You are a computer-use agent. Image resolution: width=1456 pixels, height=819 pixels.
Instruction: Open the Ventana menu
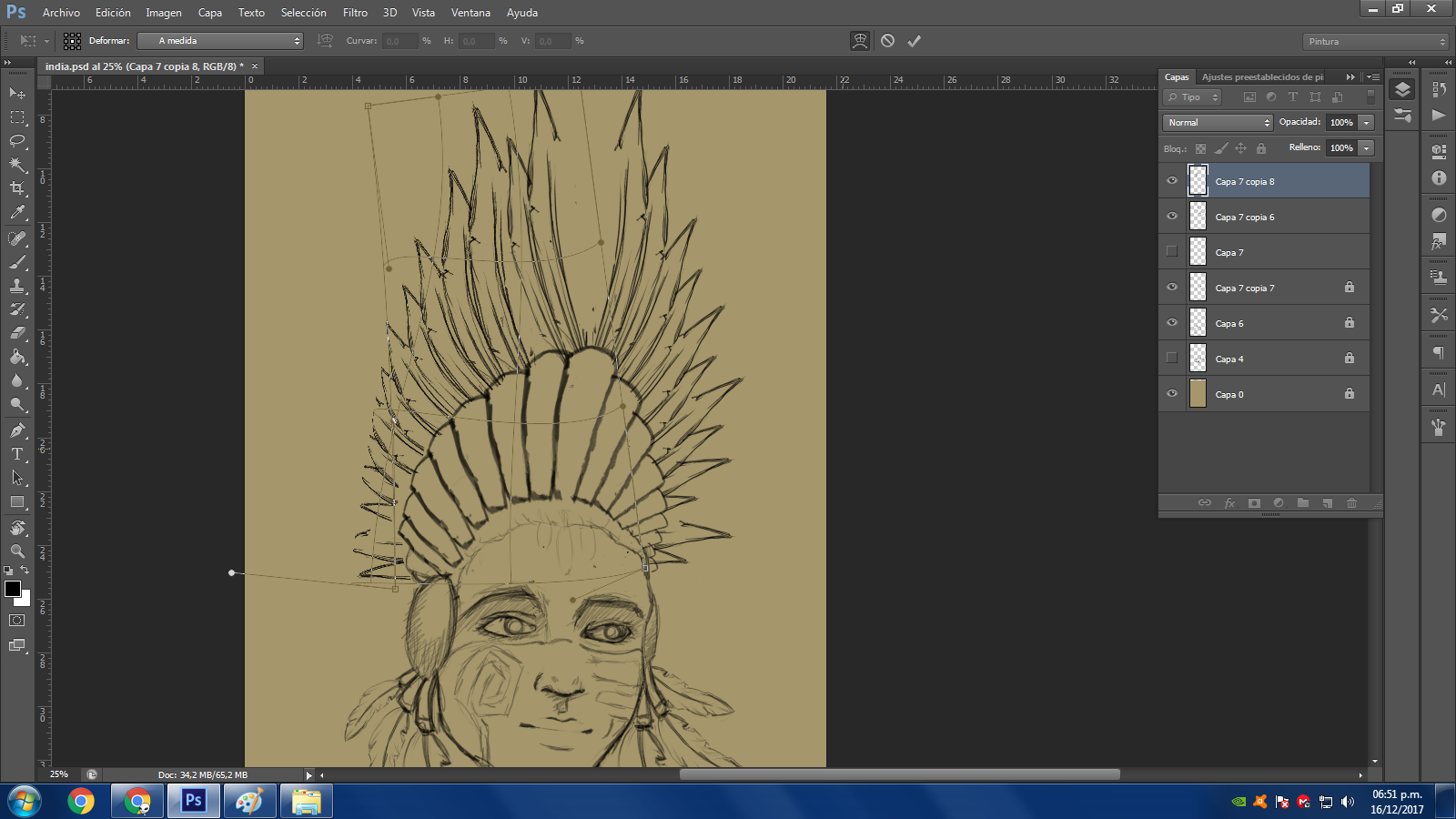point(470,13)
